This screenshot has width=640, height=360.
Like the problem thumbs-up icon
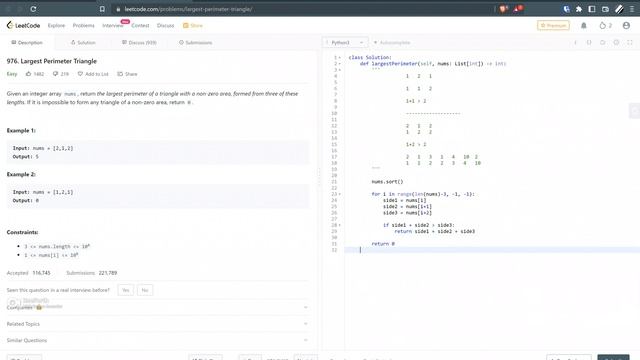[x=28, y=74]
